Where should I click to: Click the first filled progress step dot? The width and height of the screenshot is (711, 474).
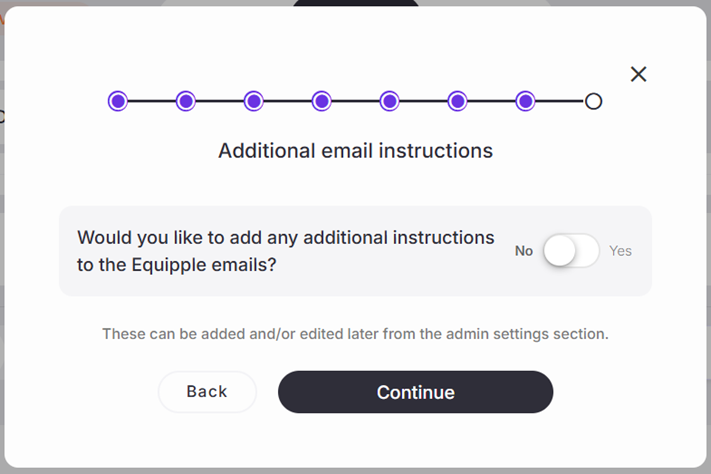[118, 101]
